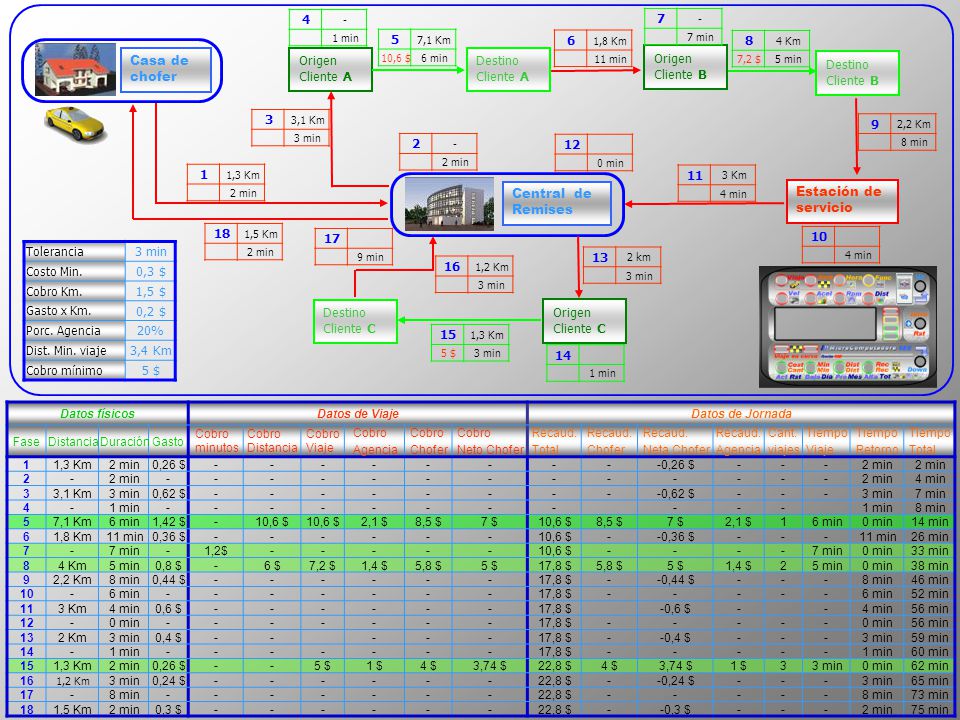Click the yellow-ringed Func button on the device

pyautogui.click(x=868, y=280)
